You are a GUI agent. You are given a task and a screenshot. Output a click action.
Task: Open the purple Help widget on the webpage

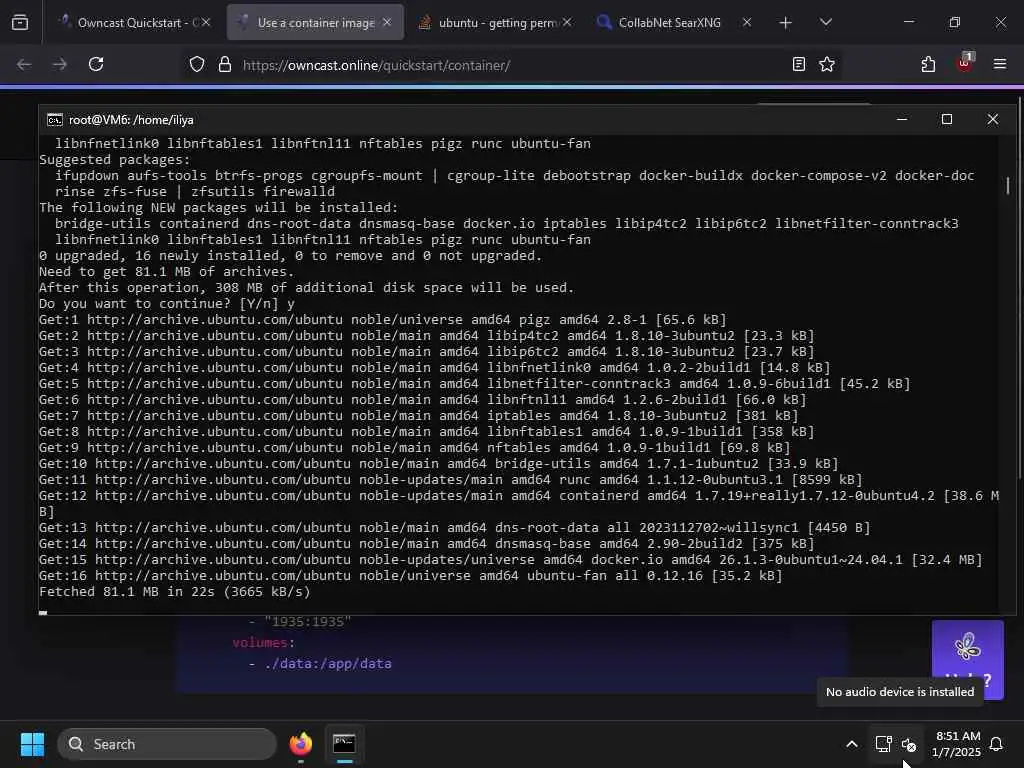click(967, 660)
